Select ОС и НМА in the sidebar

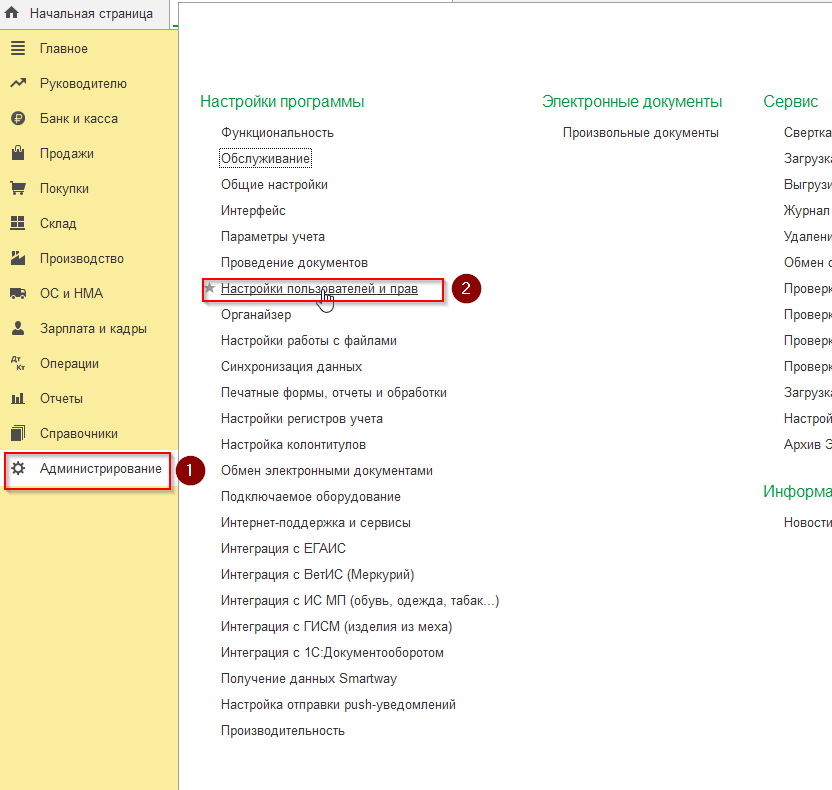(72, 293)
